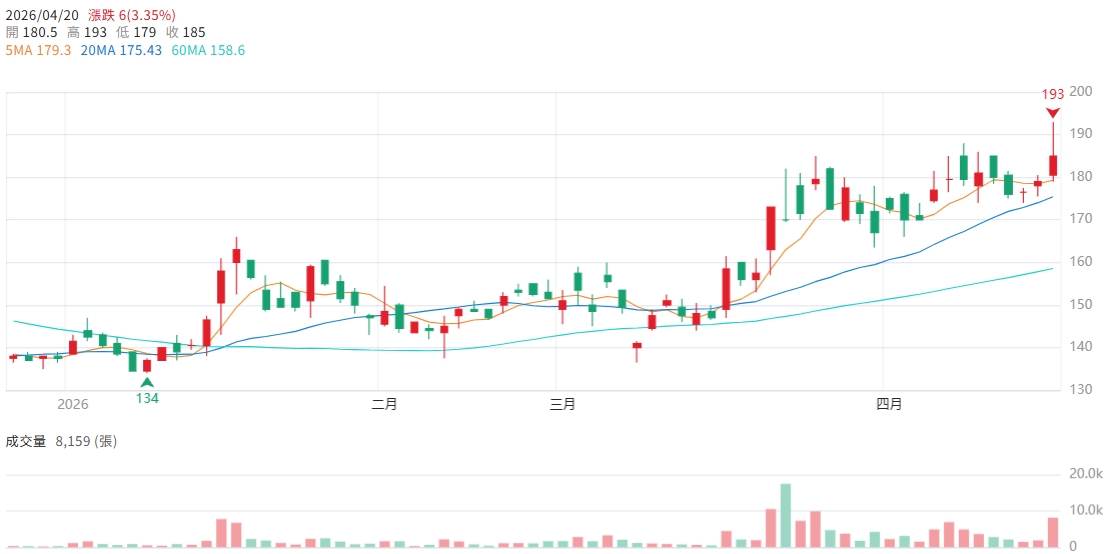1116x554 pixels.
Task: Click the green low-price arrow marker
Action: [x=147, y=381]
